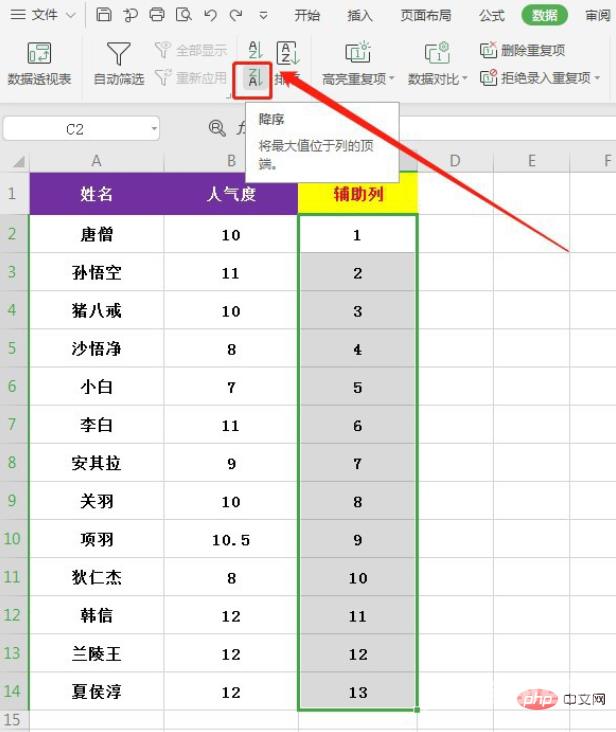Click the Name Box showing C2
Viewport: 616px width, 732px height.
click(75, 128)
